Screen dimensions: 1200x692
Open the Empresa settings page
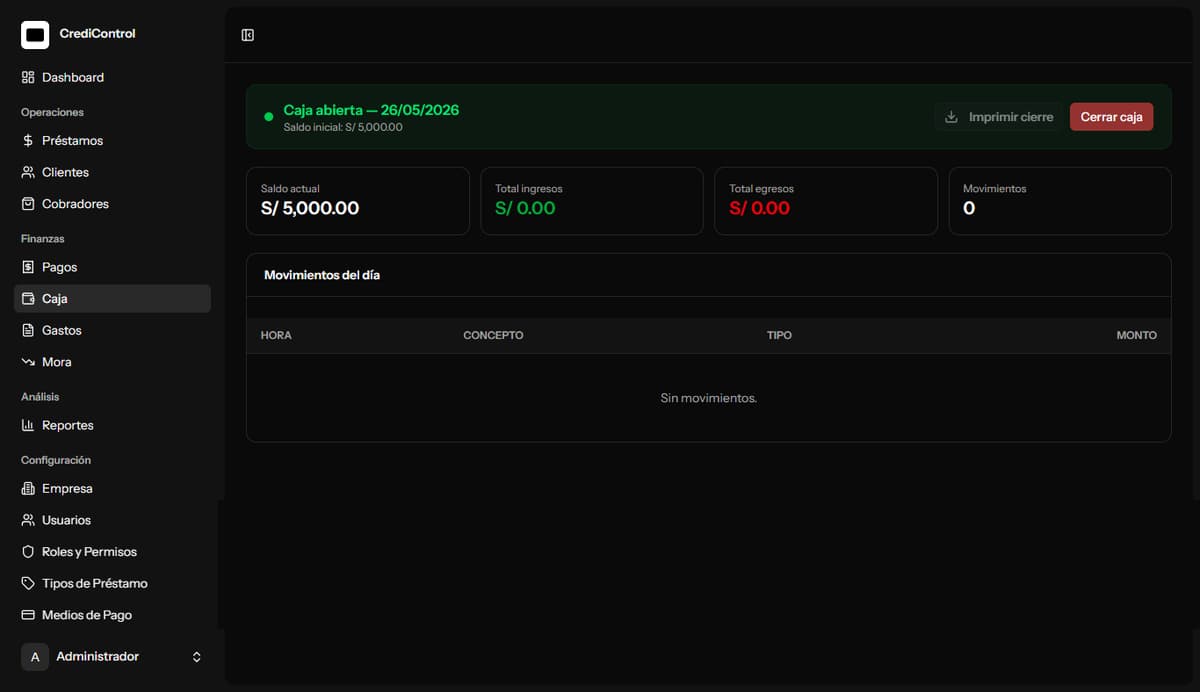click(x=112, y=489)
